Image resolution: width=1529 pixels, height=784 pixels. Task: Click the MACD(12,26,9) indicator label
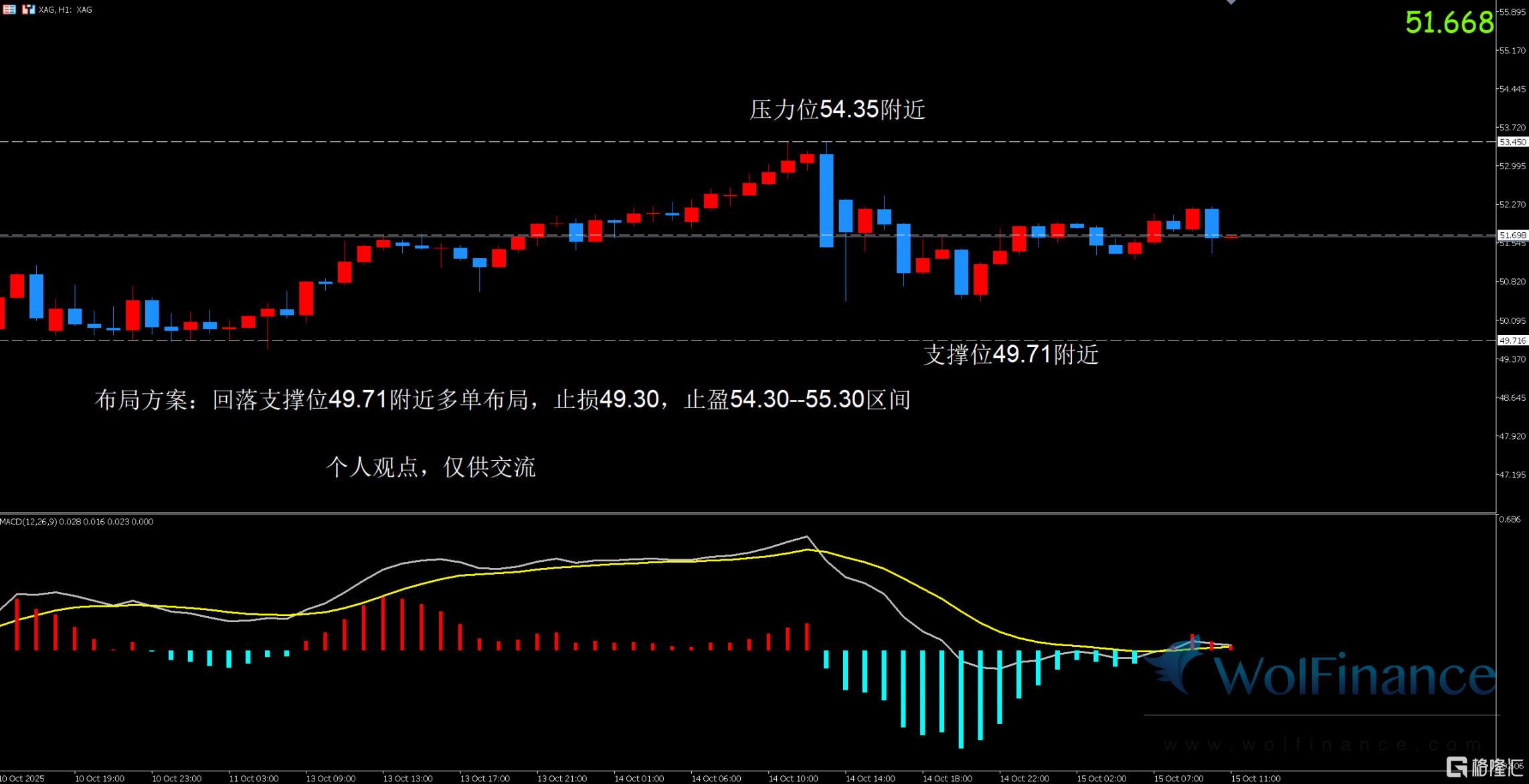29,522
